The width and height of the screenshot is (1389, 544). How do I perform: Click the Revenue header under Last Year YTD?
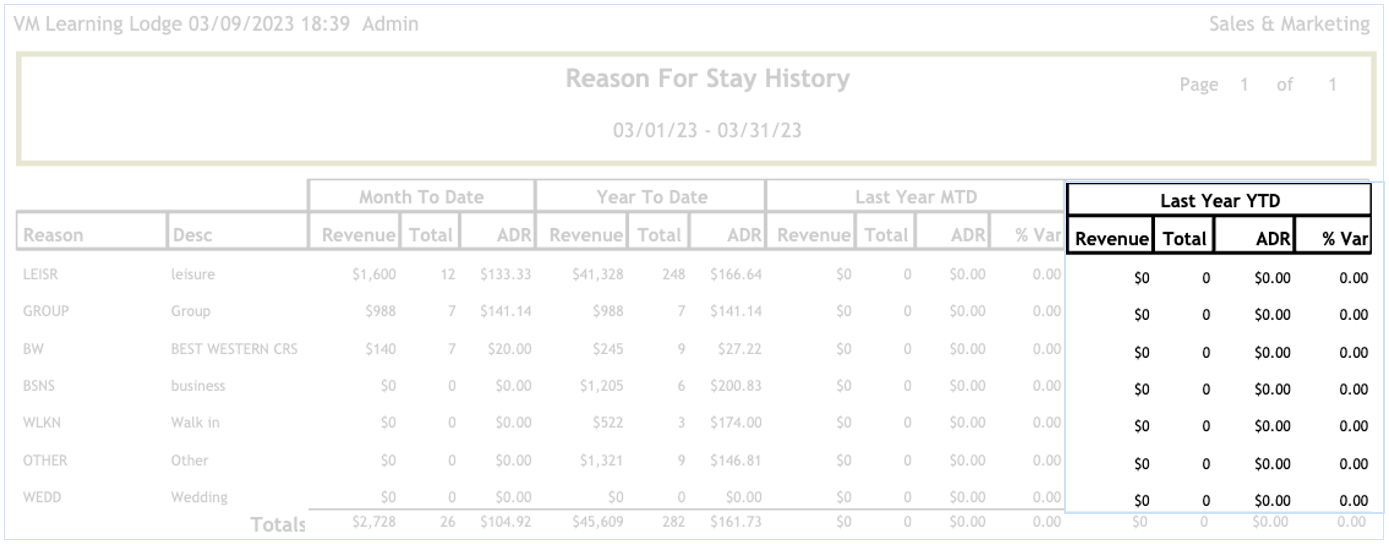(x=1111, y=240)
